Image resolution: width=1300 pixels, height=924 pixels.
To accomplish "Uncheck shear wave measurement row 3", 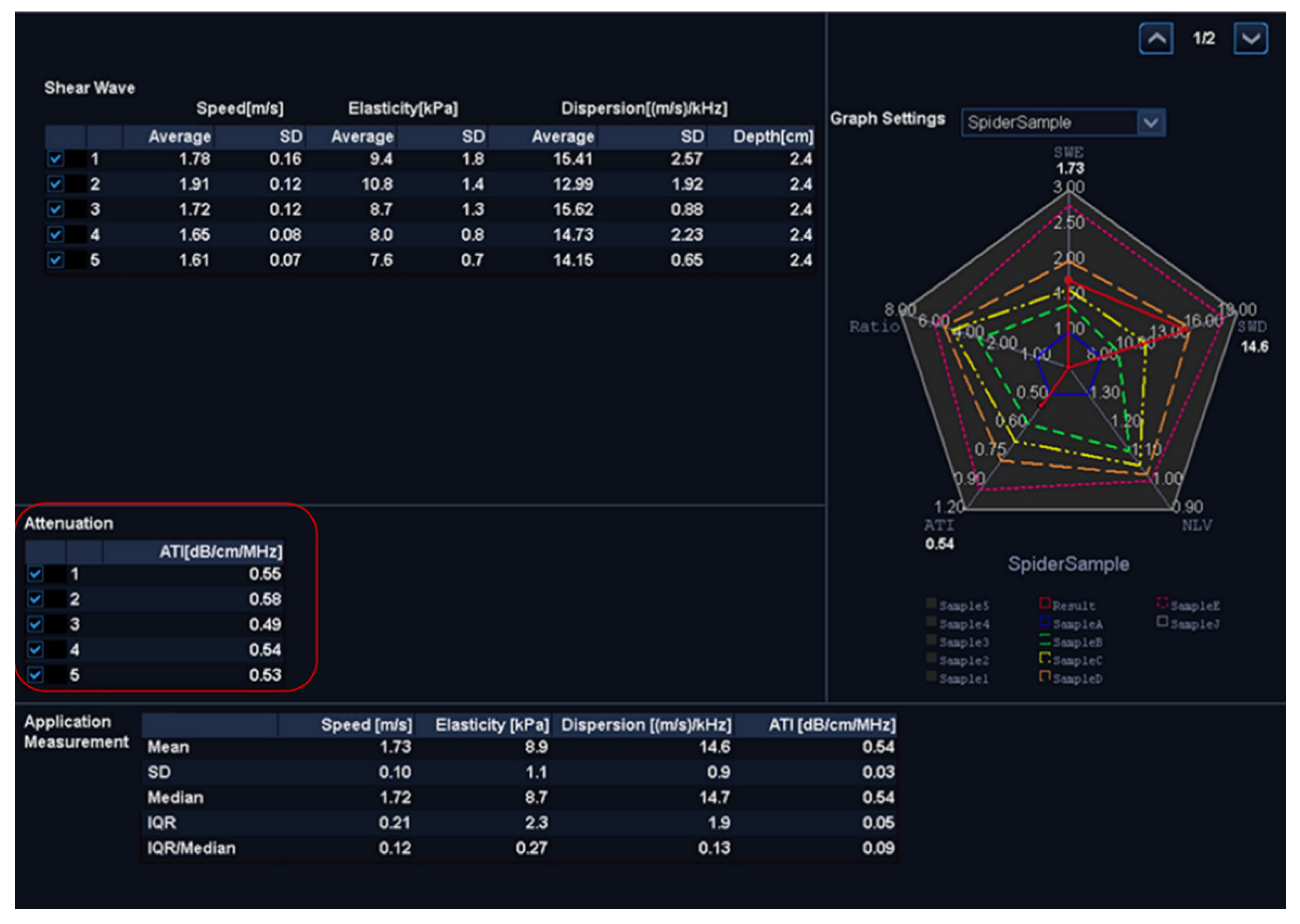I will pos(55,209).
